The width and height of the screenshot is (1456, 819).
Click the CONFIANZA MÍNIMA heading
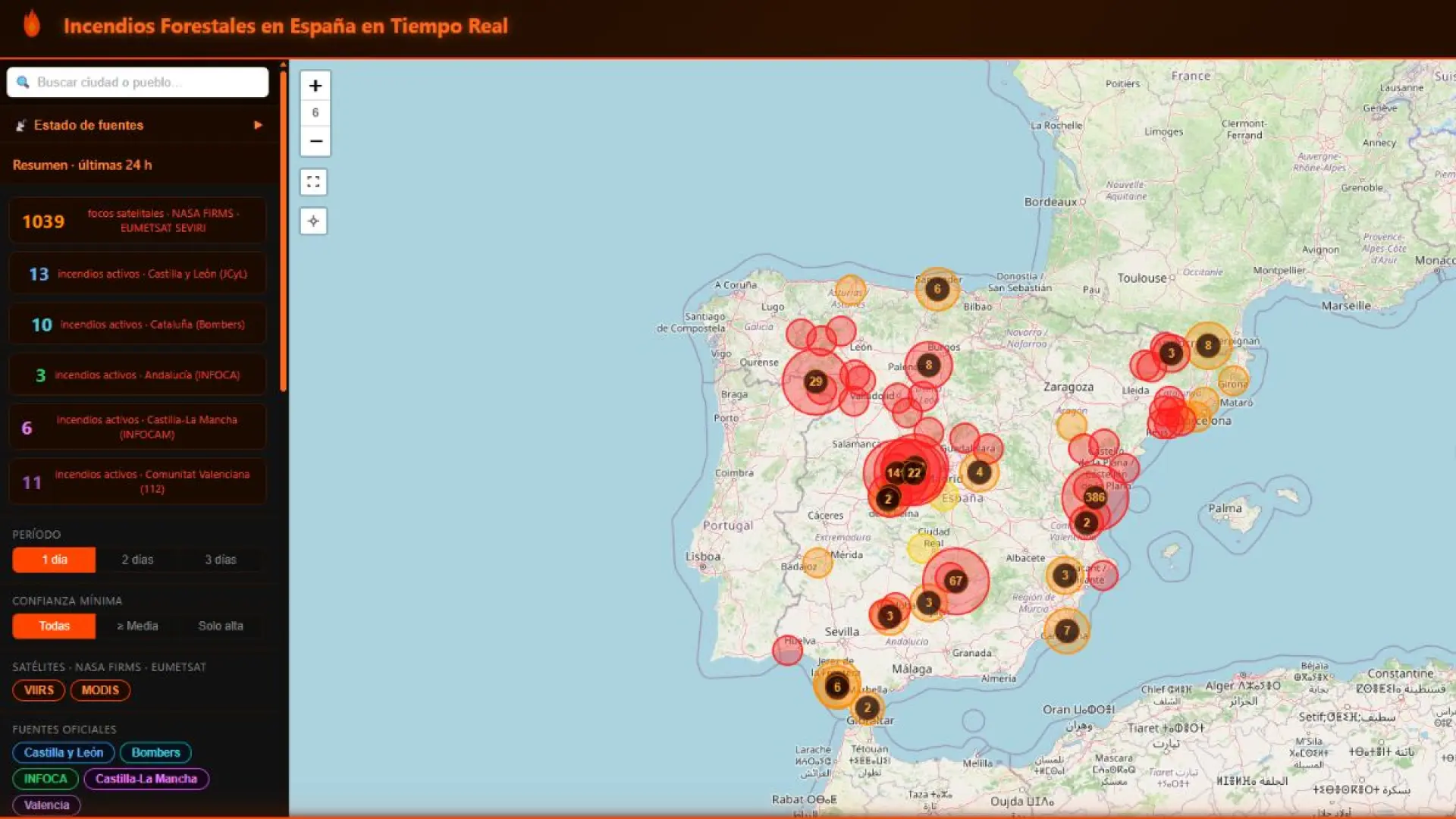point(67,601)
